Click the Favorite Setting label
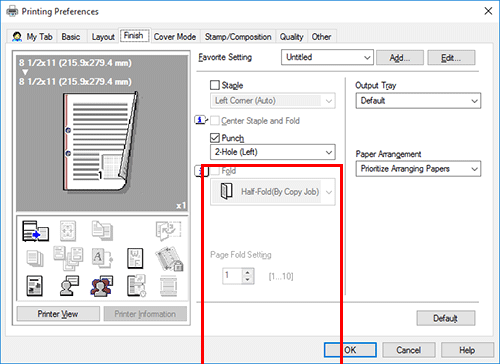 (x=225, y=57)
